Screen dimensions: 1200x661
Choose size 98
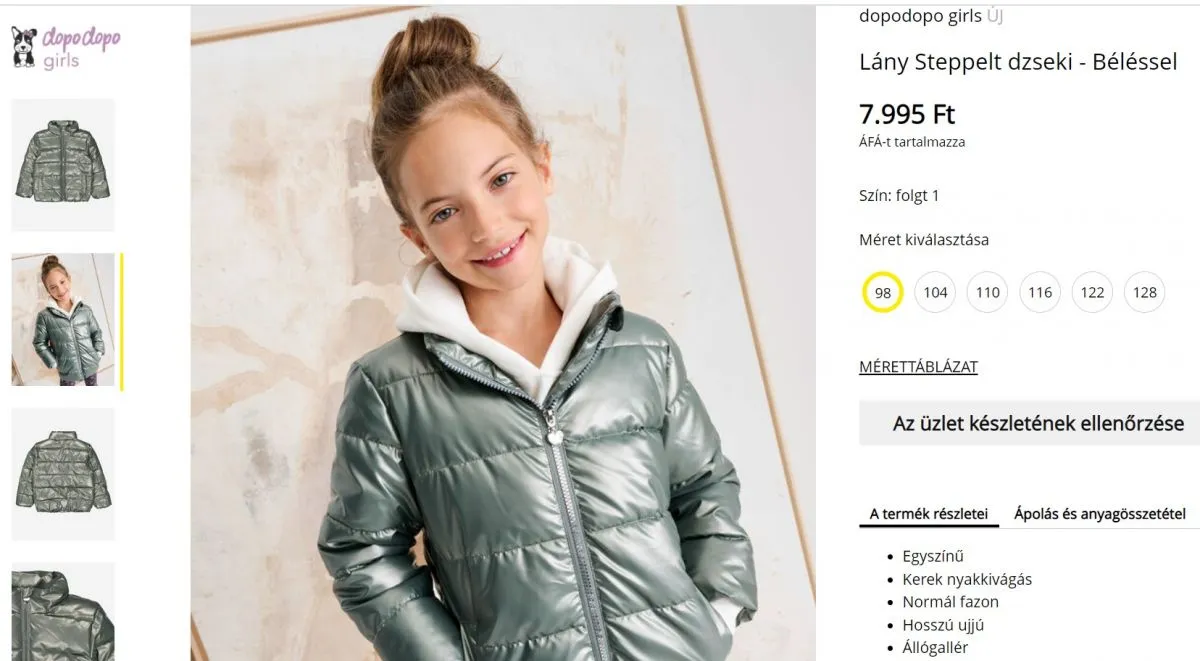883,292
